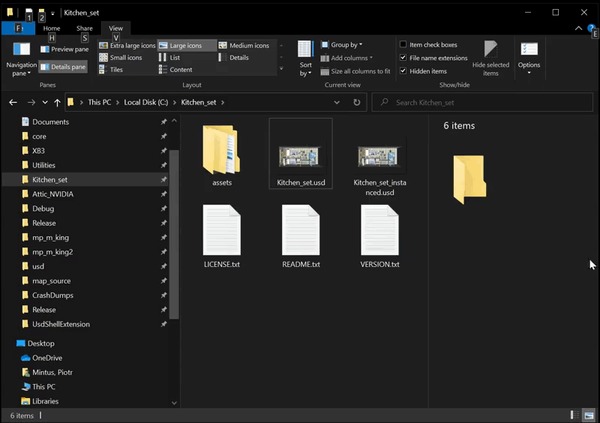Go forward with the forward arrow
Screen dimensions: 600x423
coord(31,103)
